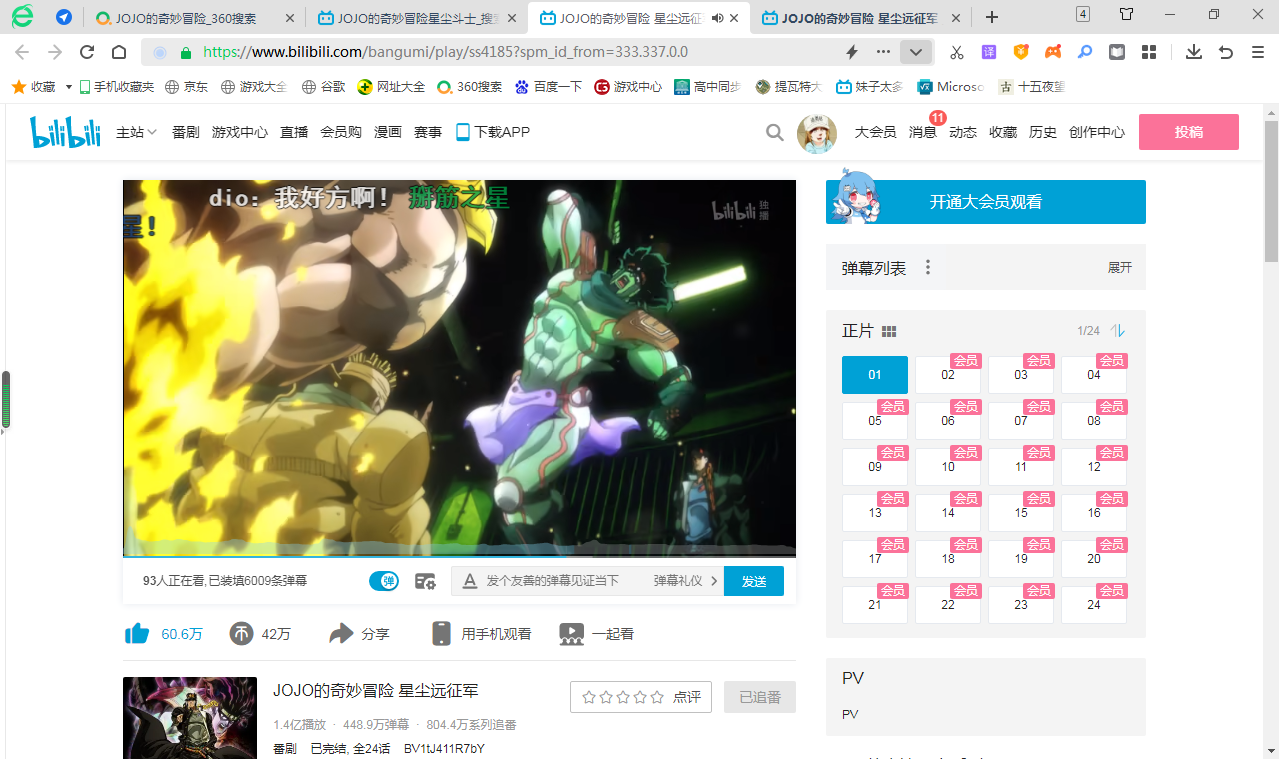Select episode 07
1279x759 pixels.
pos(1021,421)
